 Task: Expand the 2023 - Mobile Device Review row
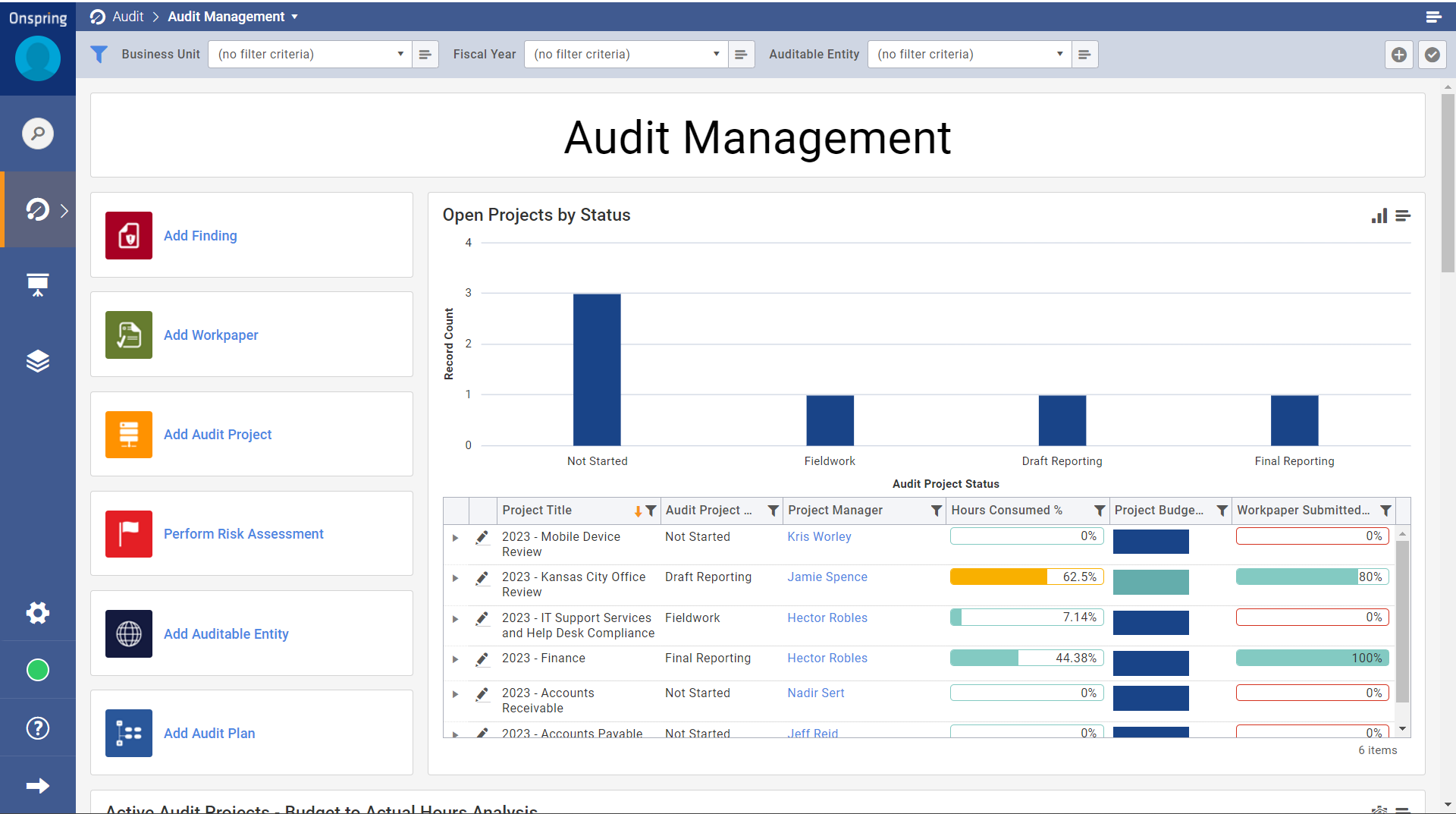point(455,538)
